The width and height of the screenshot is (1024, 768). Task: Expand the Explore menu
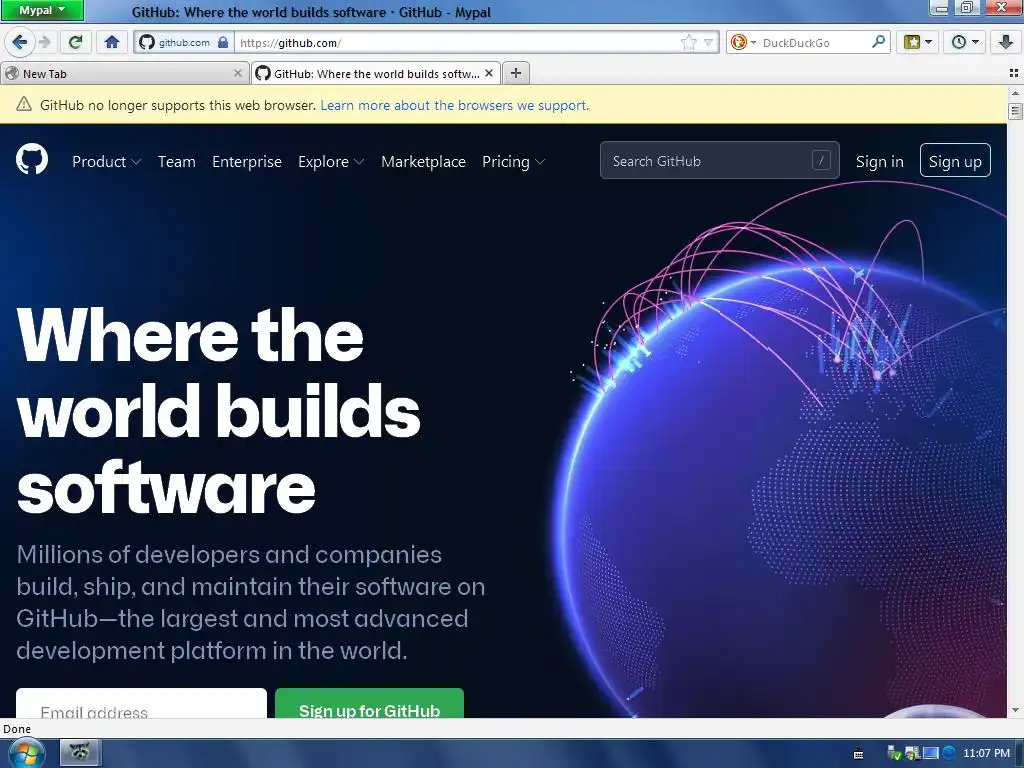click(x=331, y=161)
